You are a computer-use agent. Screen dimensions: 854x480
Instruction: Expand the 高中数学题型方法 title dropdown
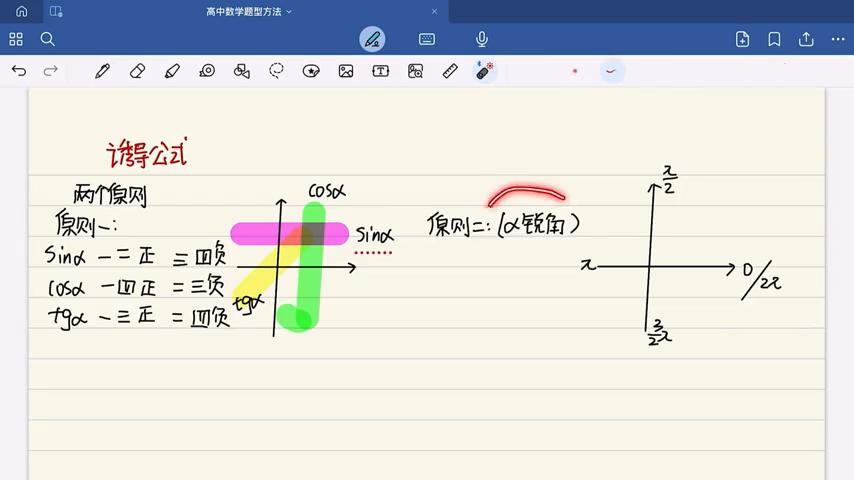click(289, 12)
